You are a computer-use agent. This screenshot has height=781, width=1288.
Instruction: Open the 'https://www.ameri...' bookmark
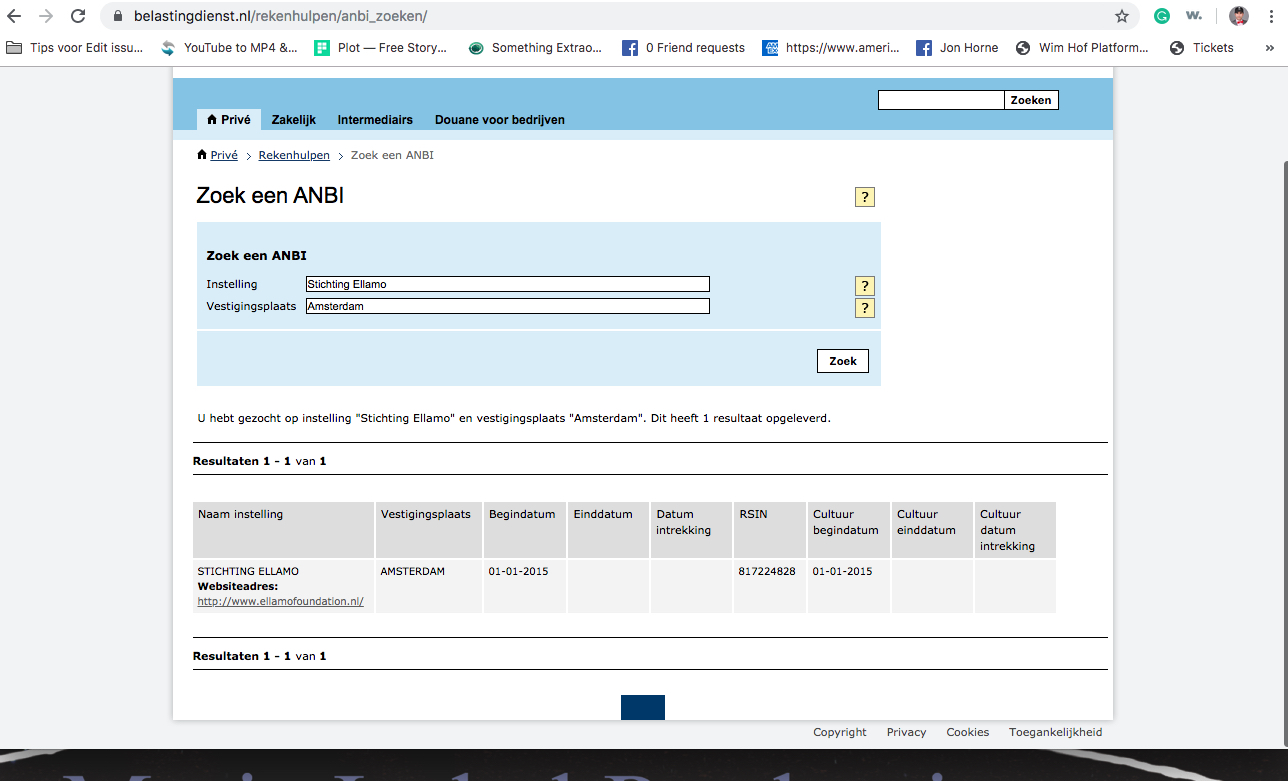point(831,47)
